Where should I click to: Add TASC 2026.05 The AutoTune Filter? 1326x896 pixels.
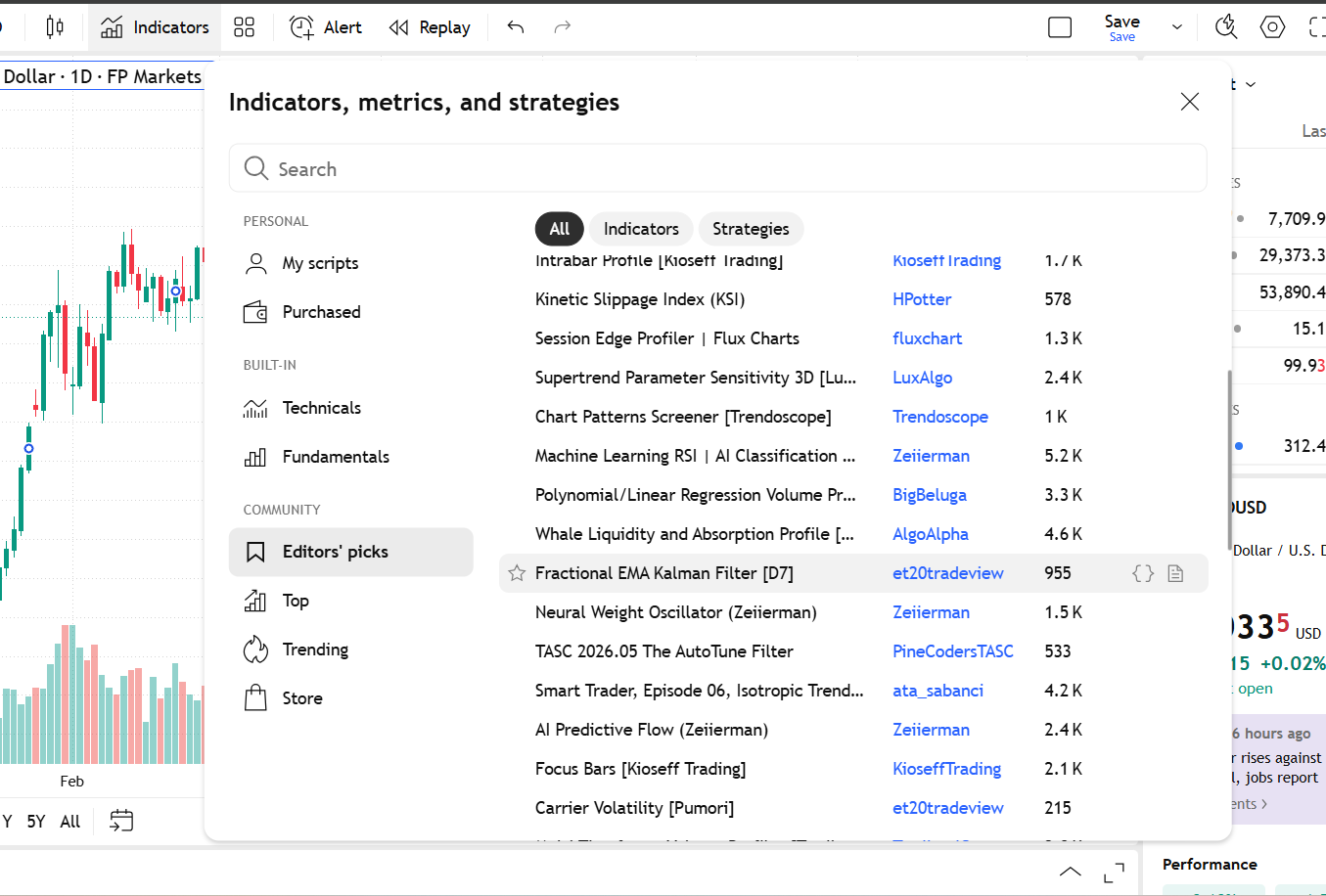point(664,651)
